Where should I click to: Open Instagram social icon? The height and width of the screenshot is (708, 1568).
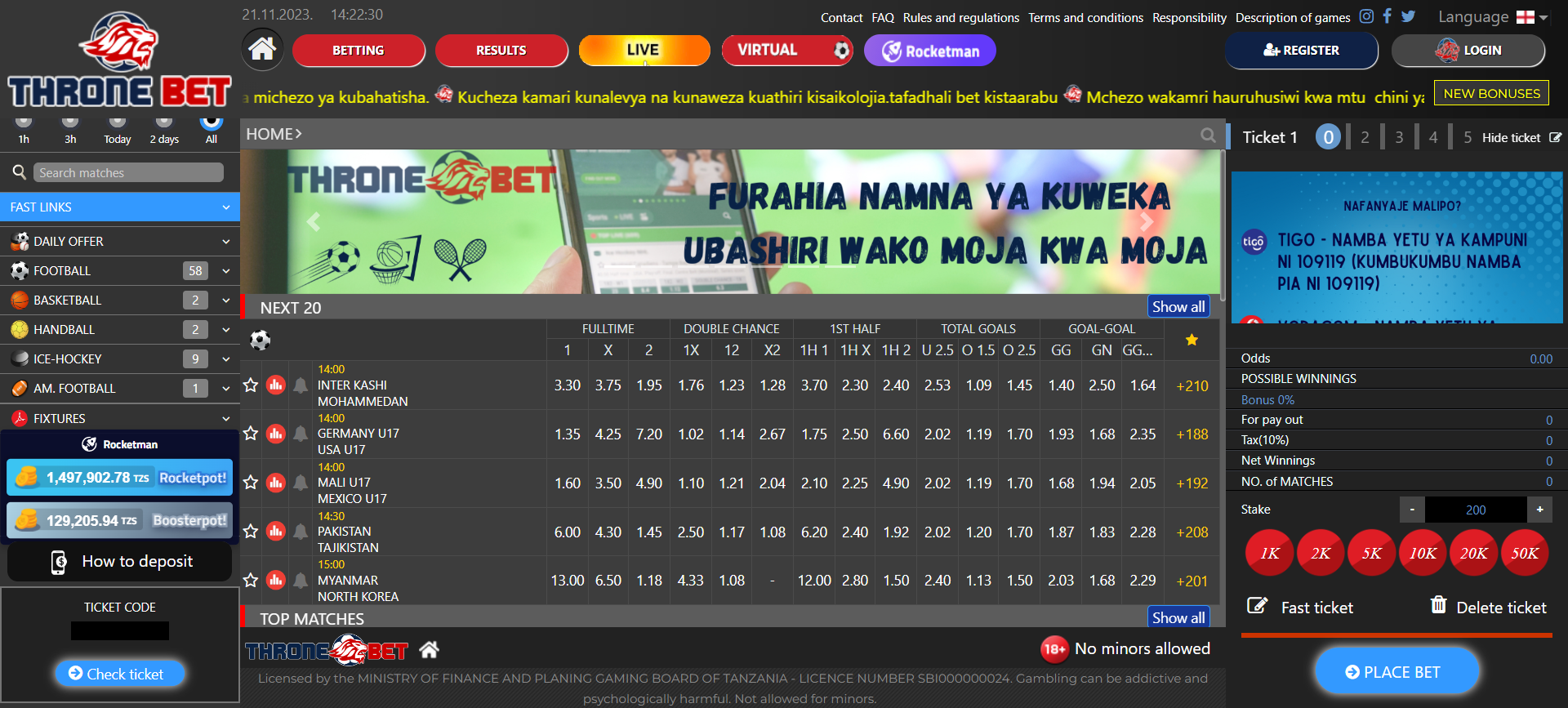(x=1366, y=16)
